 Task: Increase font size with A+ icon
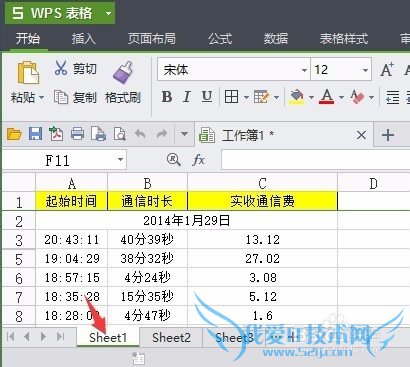click(x=387, y=70)
